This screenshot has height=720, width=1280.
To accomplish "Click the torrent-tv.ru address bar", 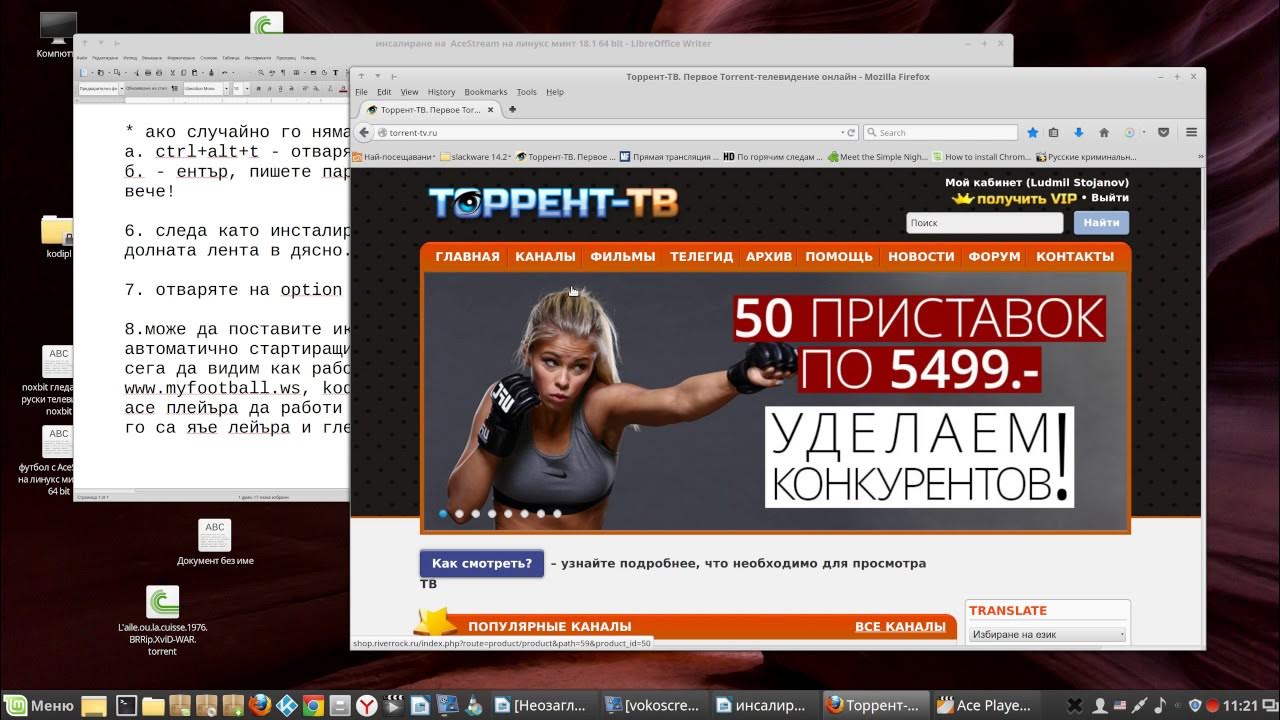I will click(x=610, y=132).
